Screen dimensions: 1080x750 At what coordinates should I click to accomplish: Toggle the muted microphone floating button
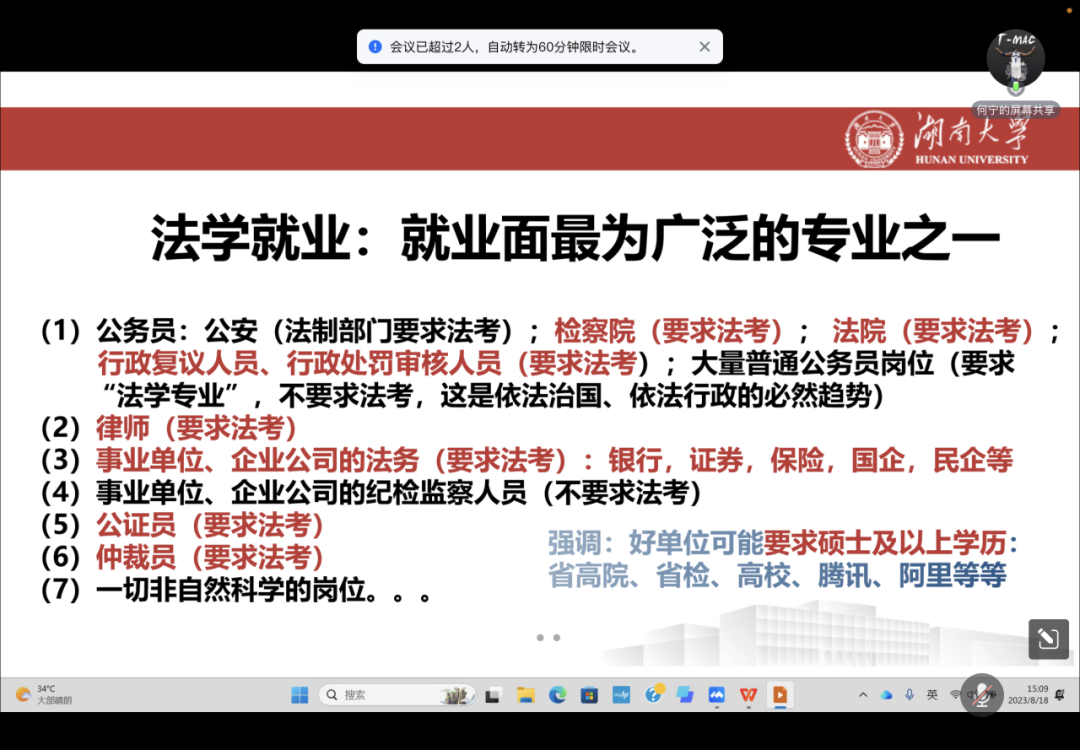pos(981,694)
